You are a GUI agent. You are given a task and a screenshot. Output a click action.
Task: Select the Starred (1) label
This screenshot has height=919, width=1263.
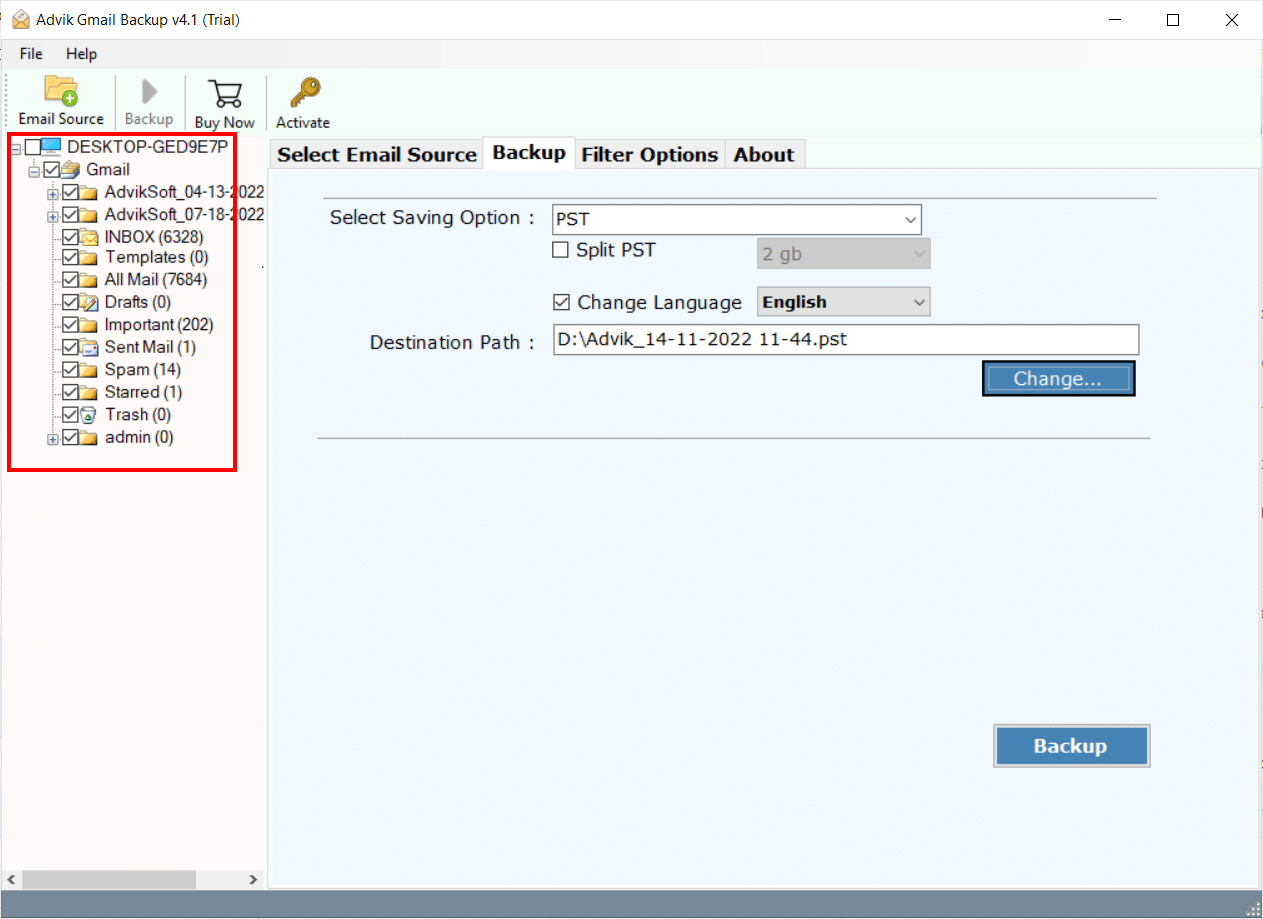pos(143,392)
